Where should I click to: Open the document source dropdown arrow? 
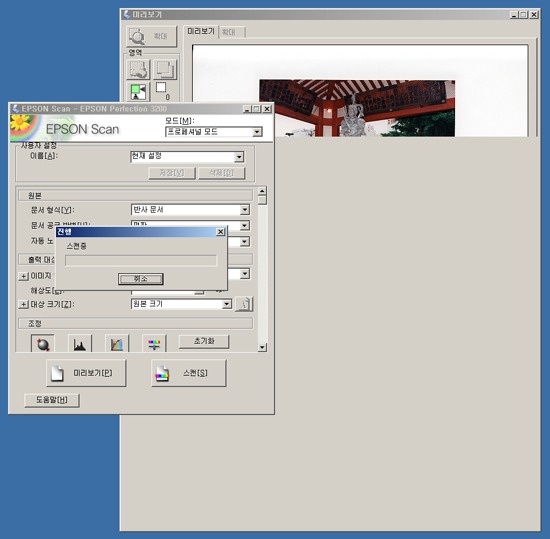(x=245, y=225)
